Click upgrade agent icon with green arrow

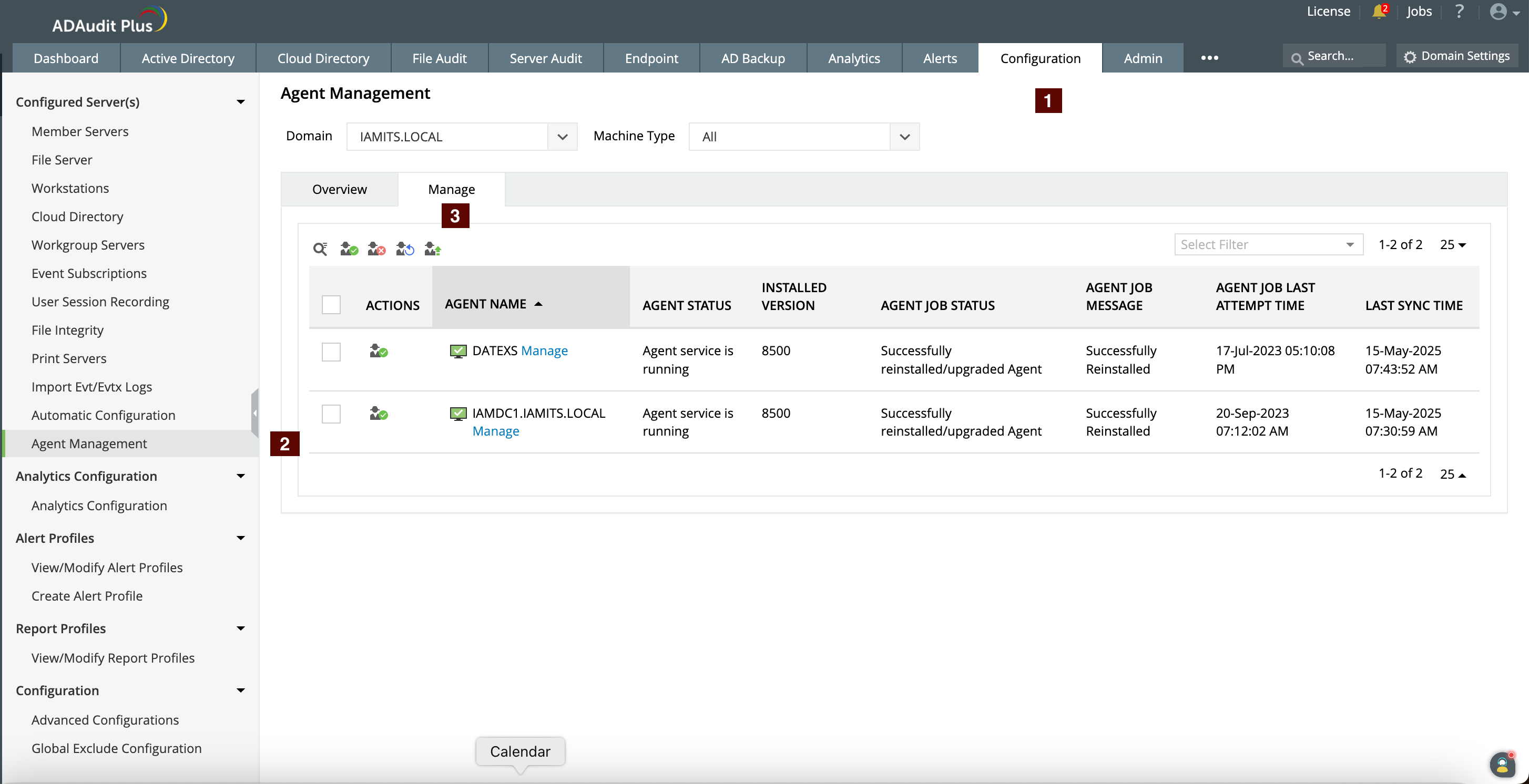433,249
